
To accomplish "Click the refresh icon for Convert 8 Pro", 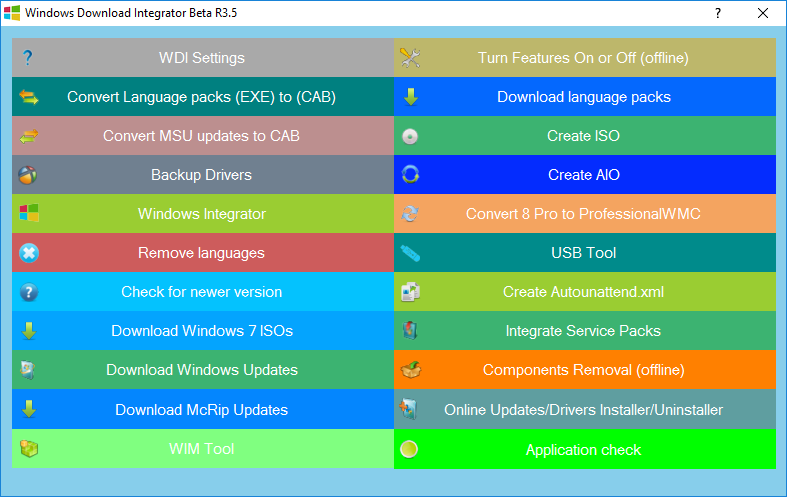I will pyautogui.click(x=410, y=214).
